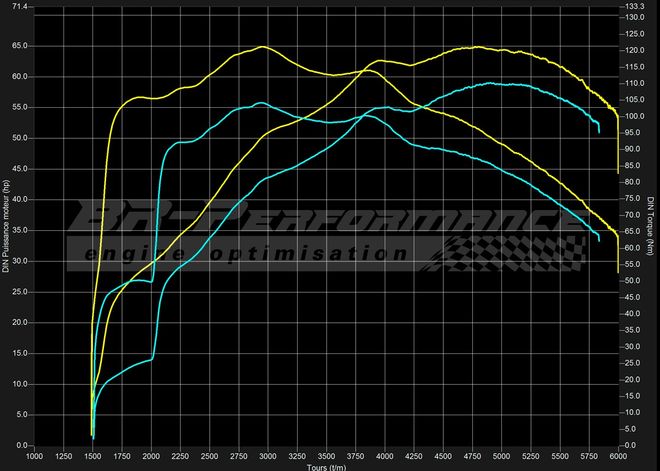This screenshot has width=660, height=471.
Task: Click the yellow curve's peak near 4750 rpm
Action: tap(478, 47)
